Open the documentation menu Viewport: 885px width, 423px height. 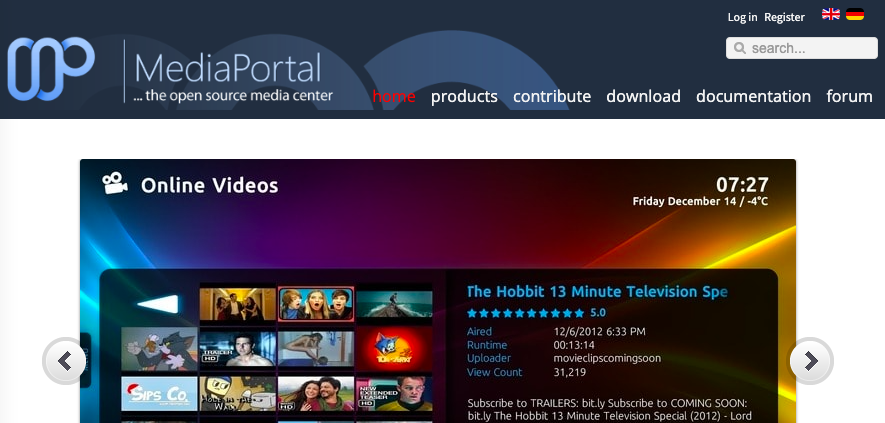753,97
